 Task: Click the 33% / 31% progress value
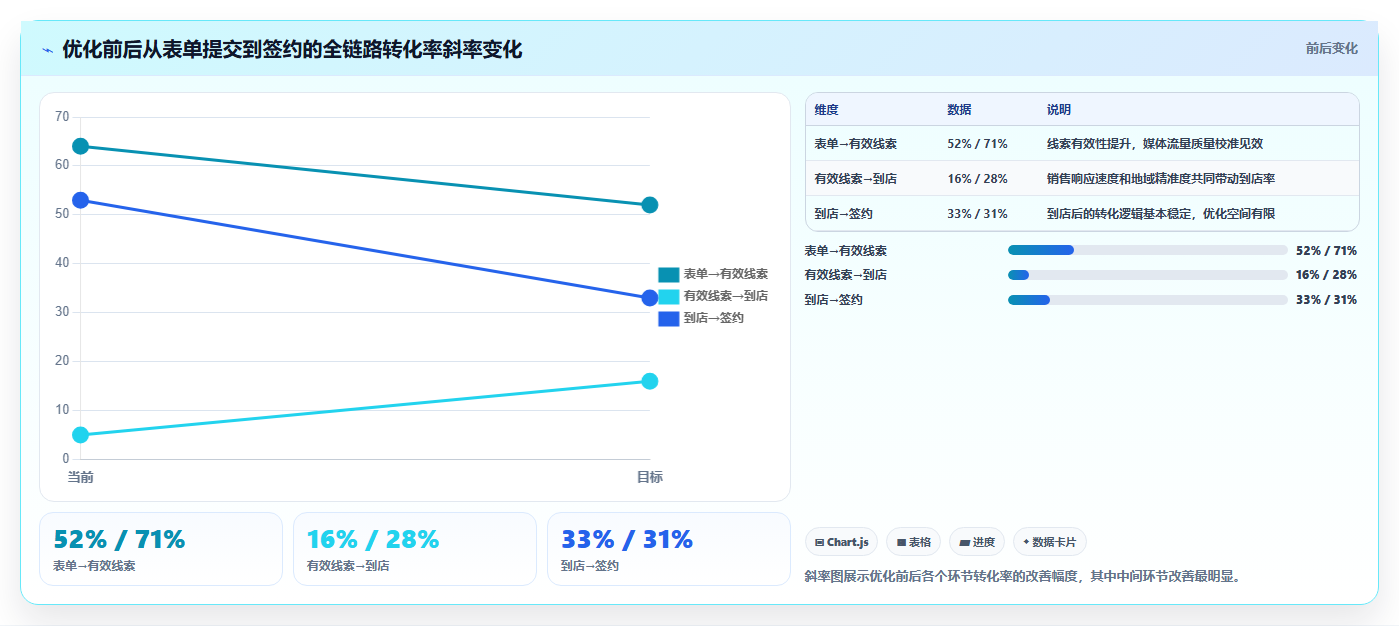coord(1326,300)
